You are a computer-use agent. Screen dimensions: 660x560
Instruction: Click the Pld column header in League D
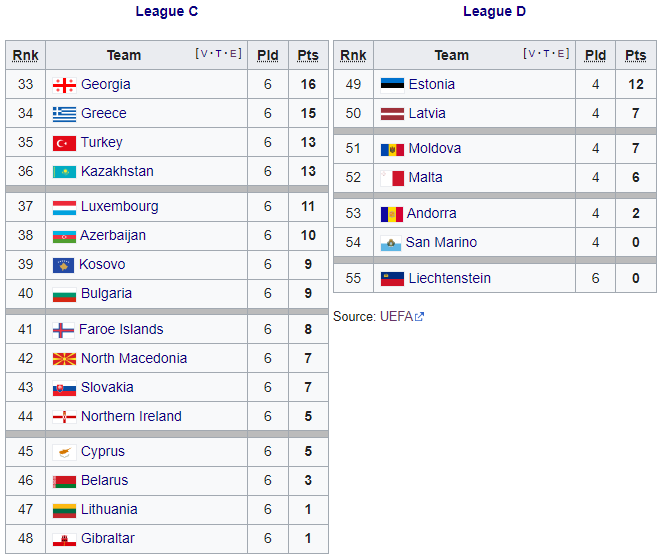(x=596, y=56)
